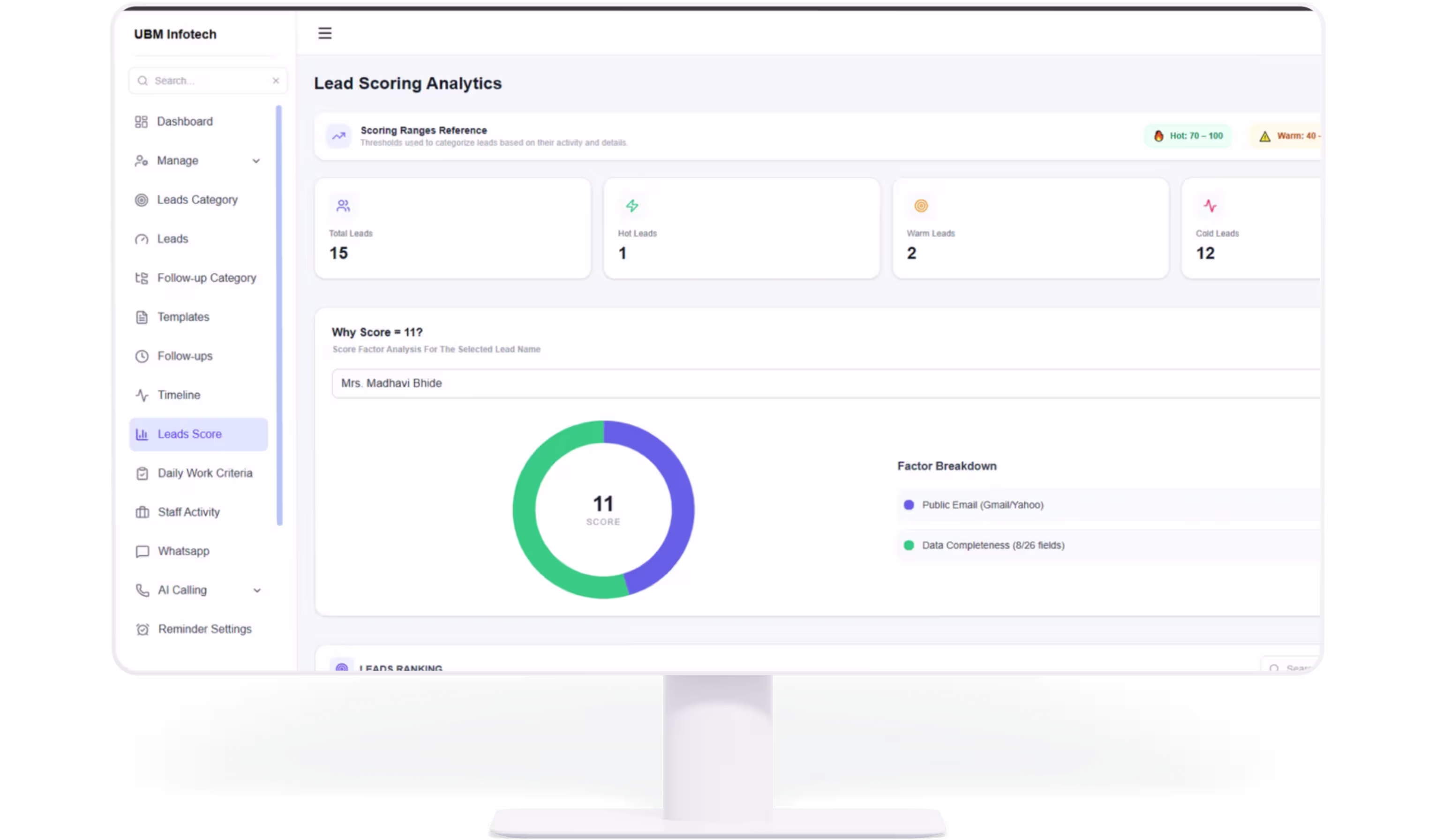Open Whatsapp page
The image size is (1436, 840).
[183, 551]
